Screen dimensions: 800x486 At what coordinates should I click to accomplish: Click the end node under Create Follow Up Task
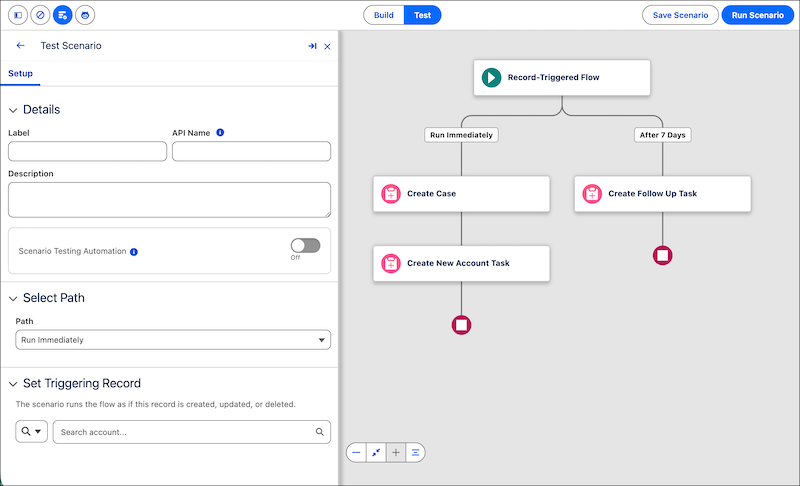tap(662, 255)
